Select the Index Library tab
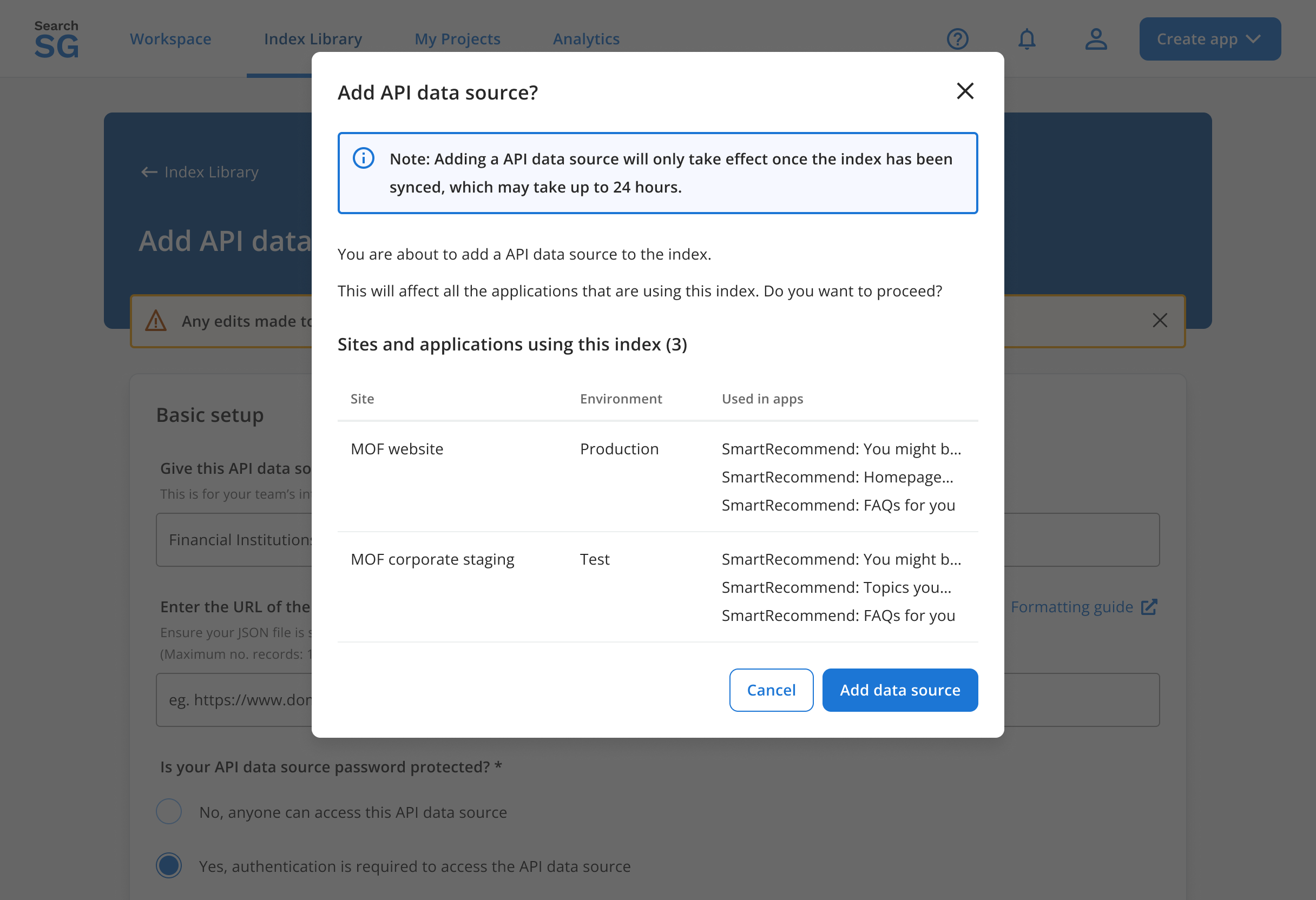Image resolution: width=1316 pixels, height=900 pixels. (x=313, y=38)
